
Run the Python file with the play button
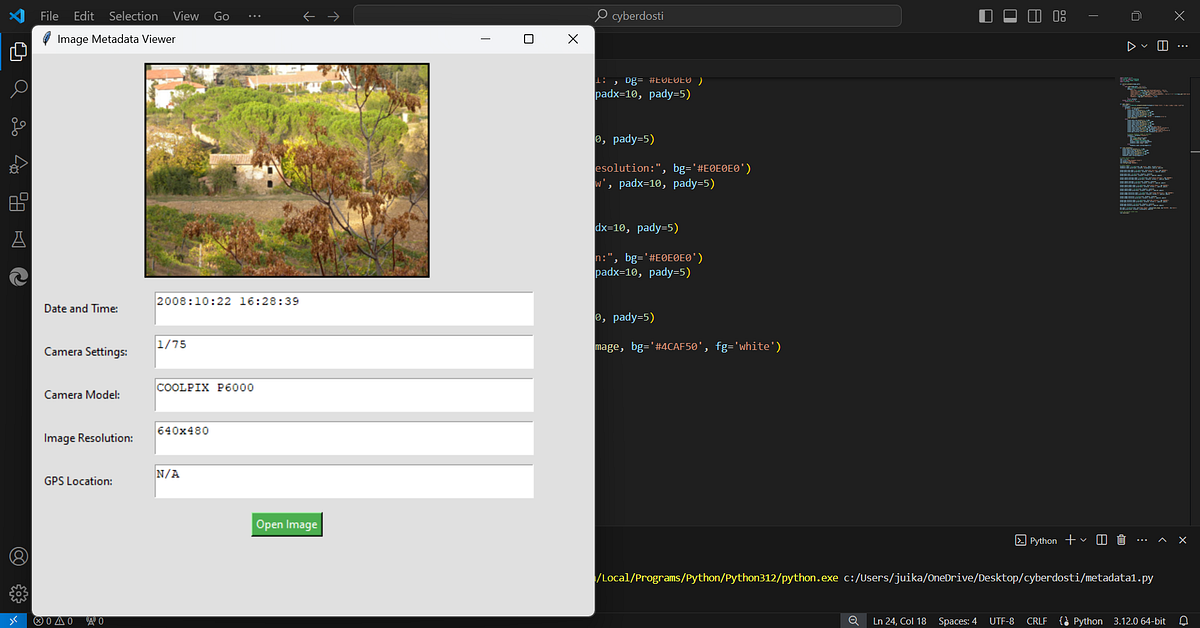[x=1129, y=45]
